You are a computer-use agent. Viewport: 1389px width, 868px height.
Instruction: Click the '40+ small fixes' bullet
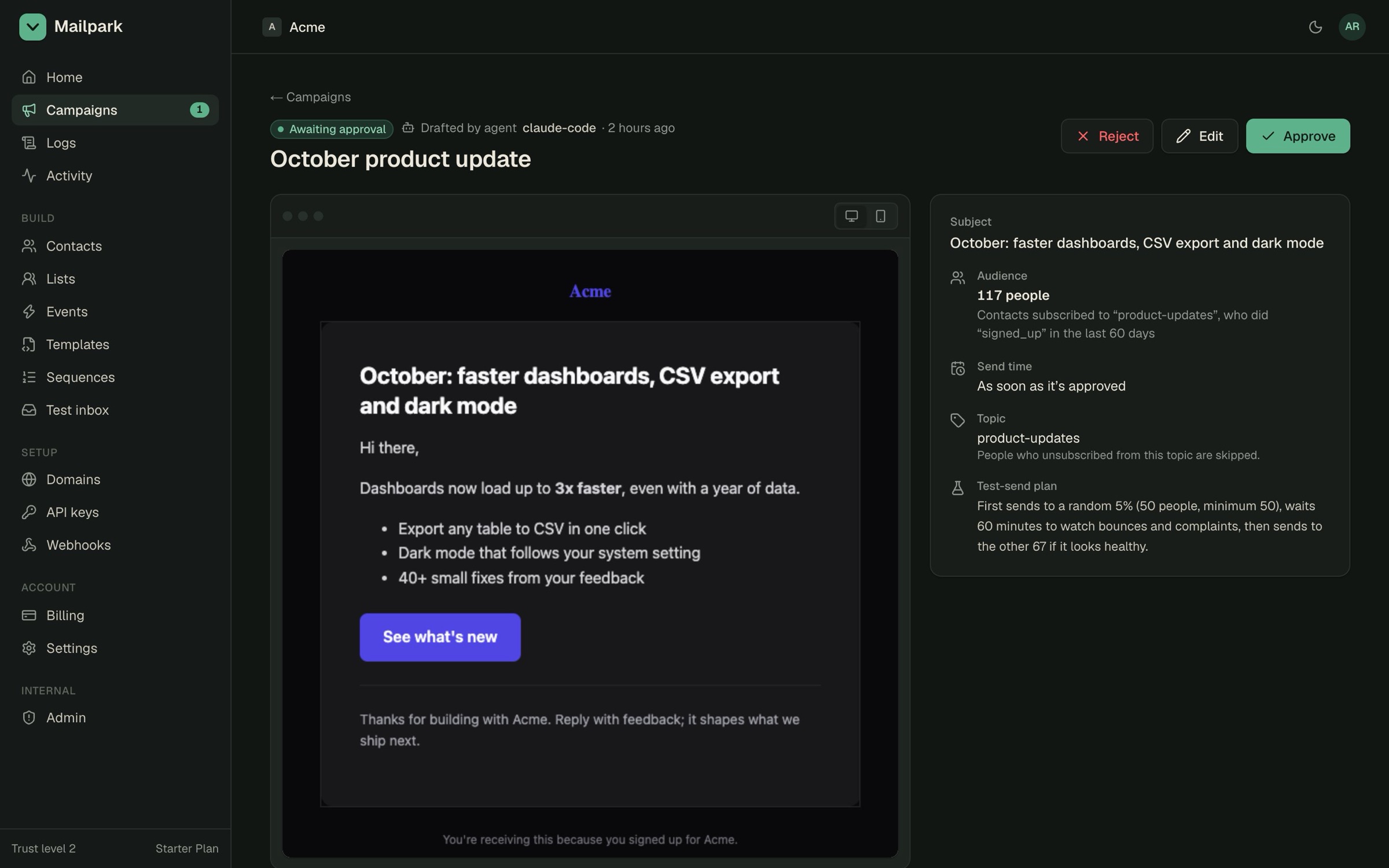click(x=521, y=578)
